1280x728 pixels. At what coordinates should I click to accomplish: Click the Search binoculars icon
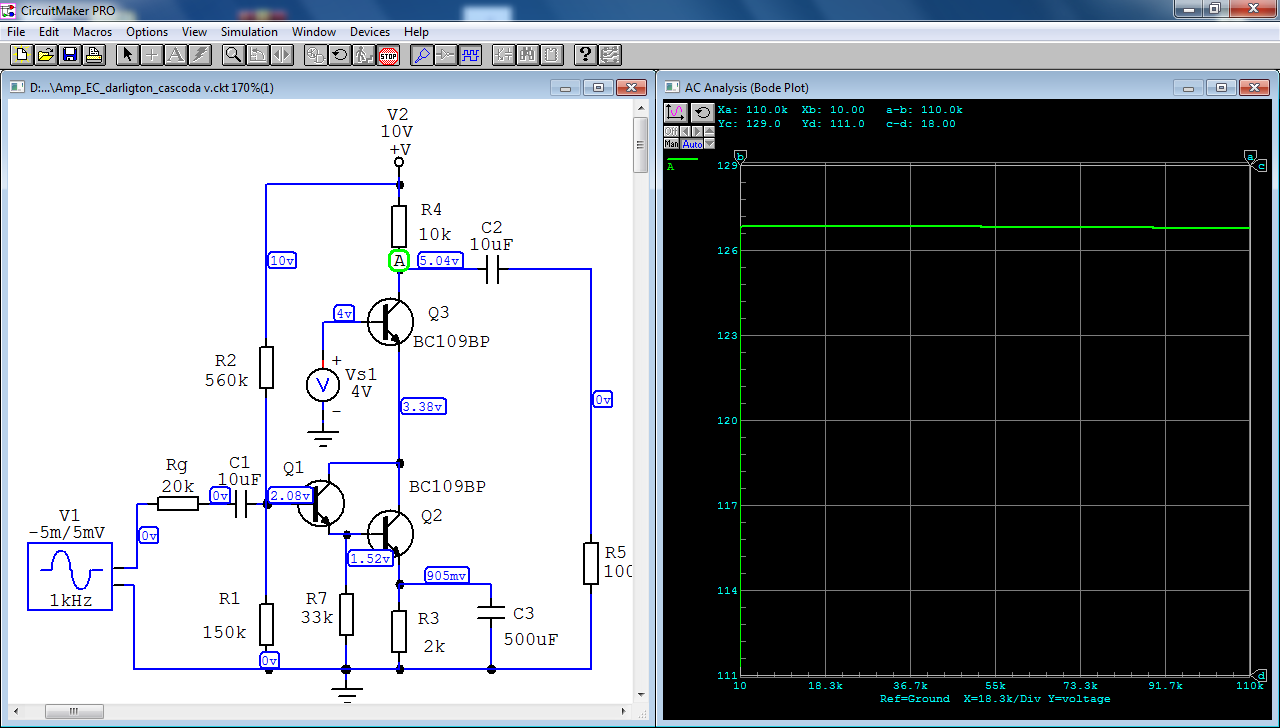527,55
